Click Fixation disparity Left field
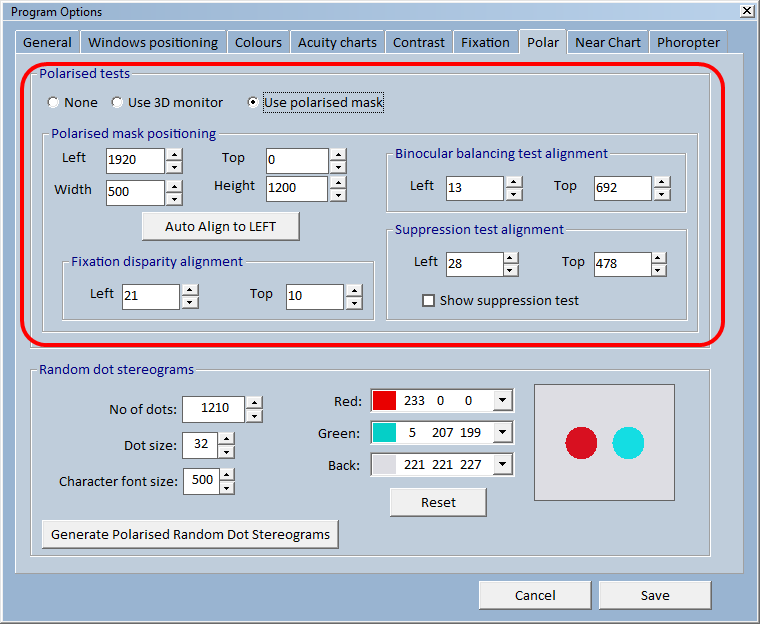Viewport: 760px width, 624px height. 151,297
